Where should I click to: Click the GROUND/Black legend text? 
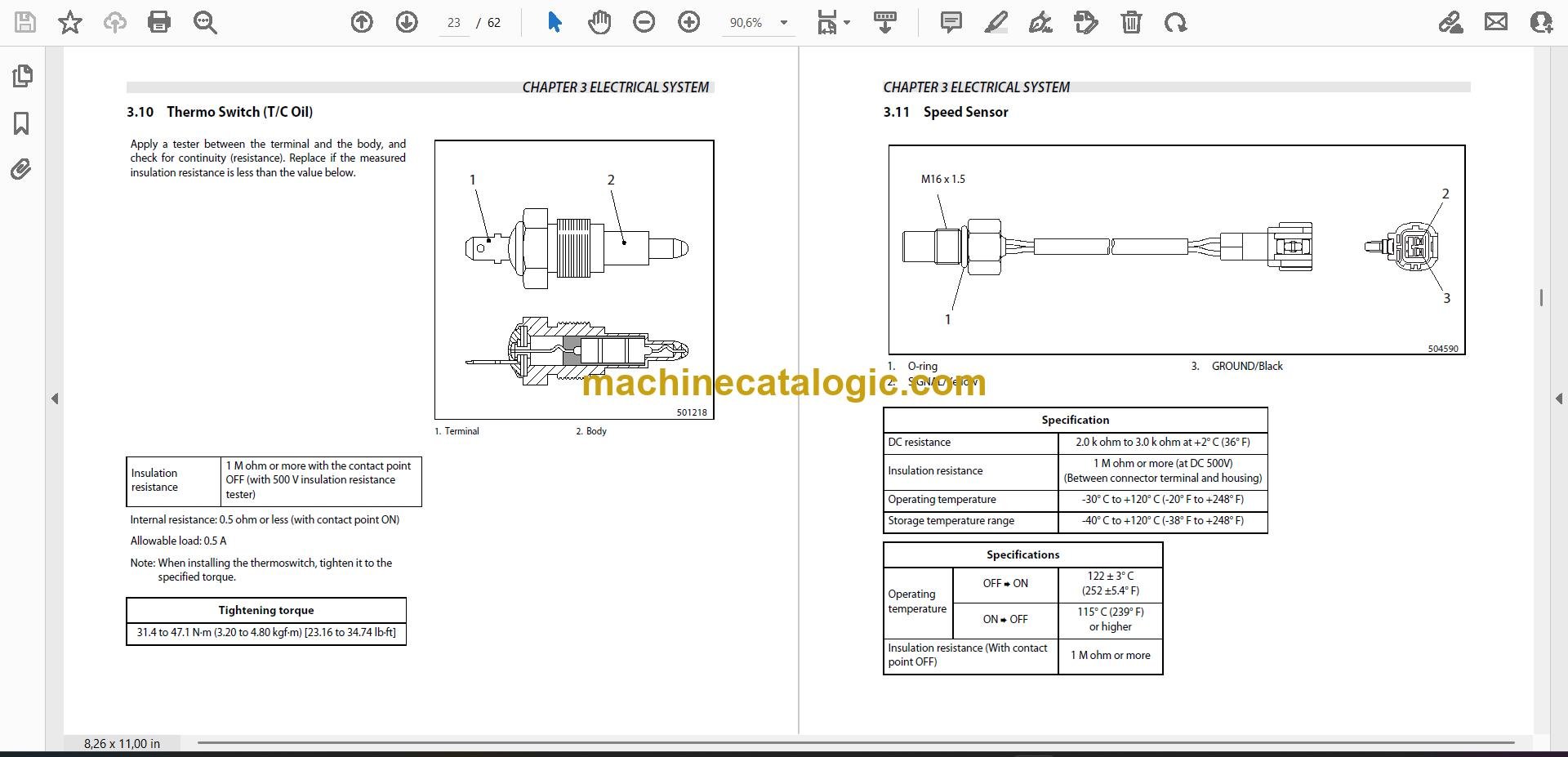point(1247,366)
